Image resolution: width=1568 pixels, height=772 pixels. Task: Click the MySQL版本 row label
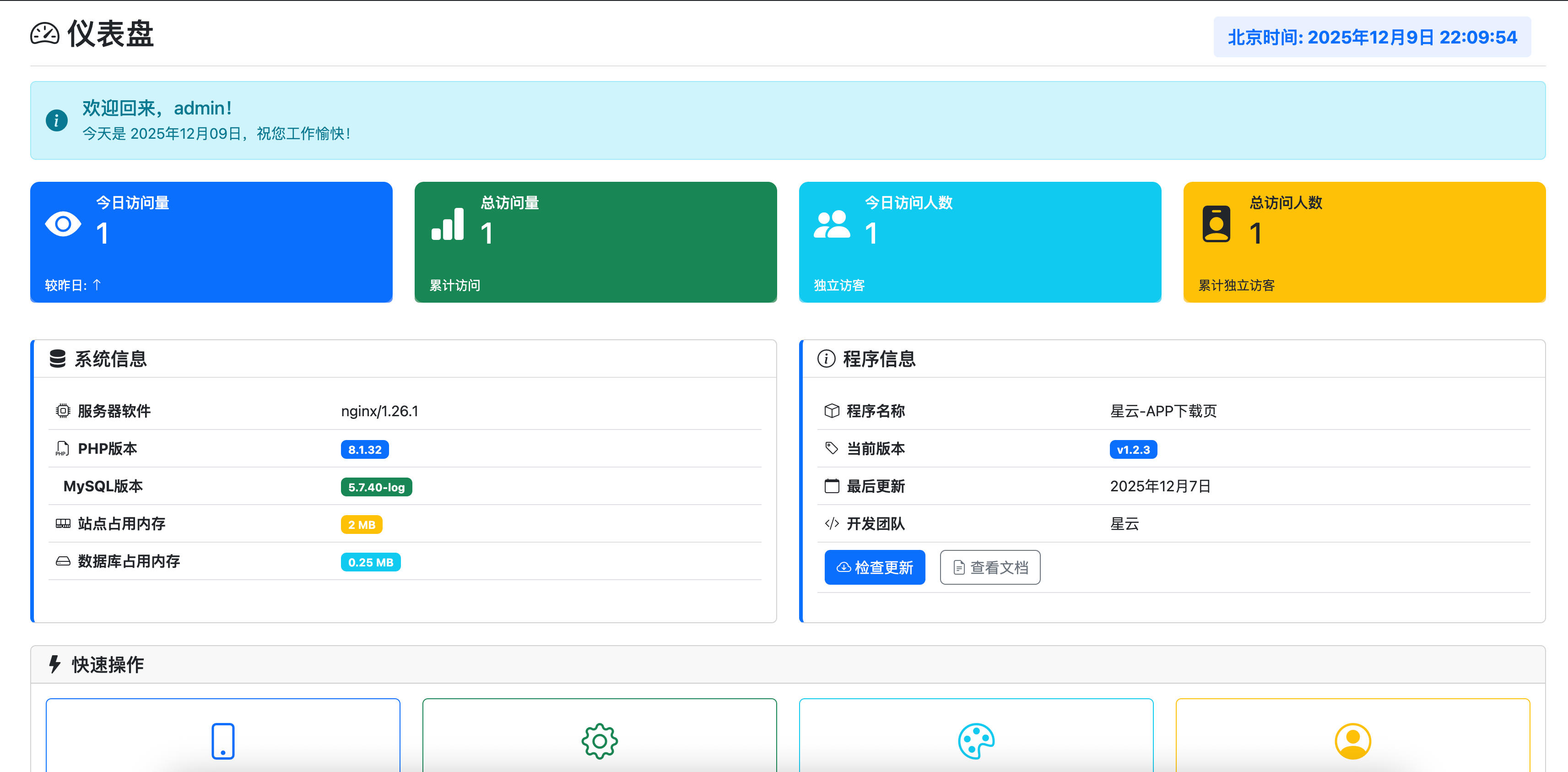[103, 486]
